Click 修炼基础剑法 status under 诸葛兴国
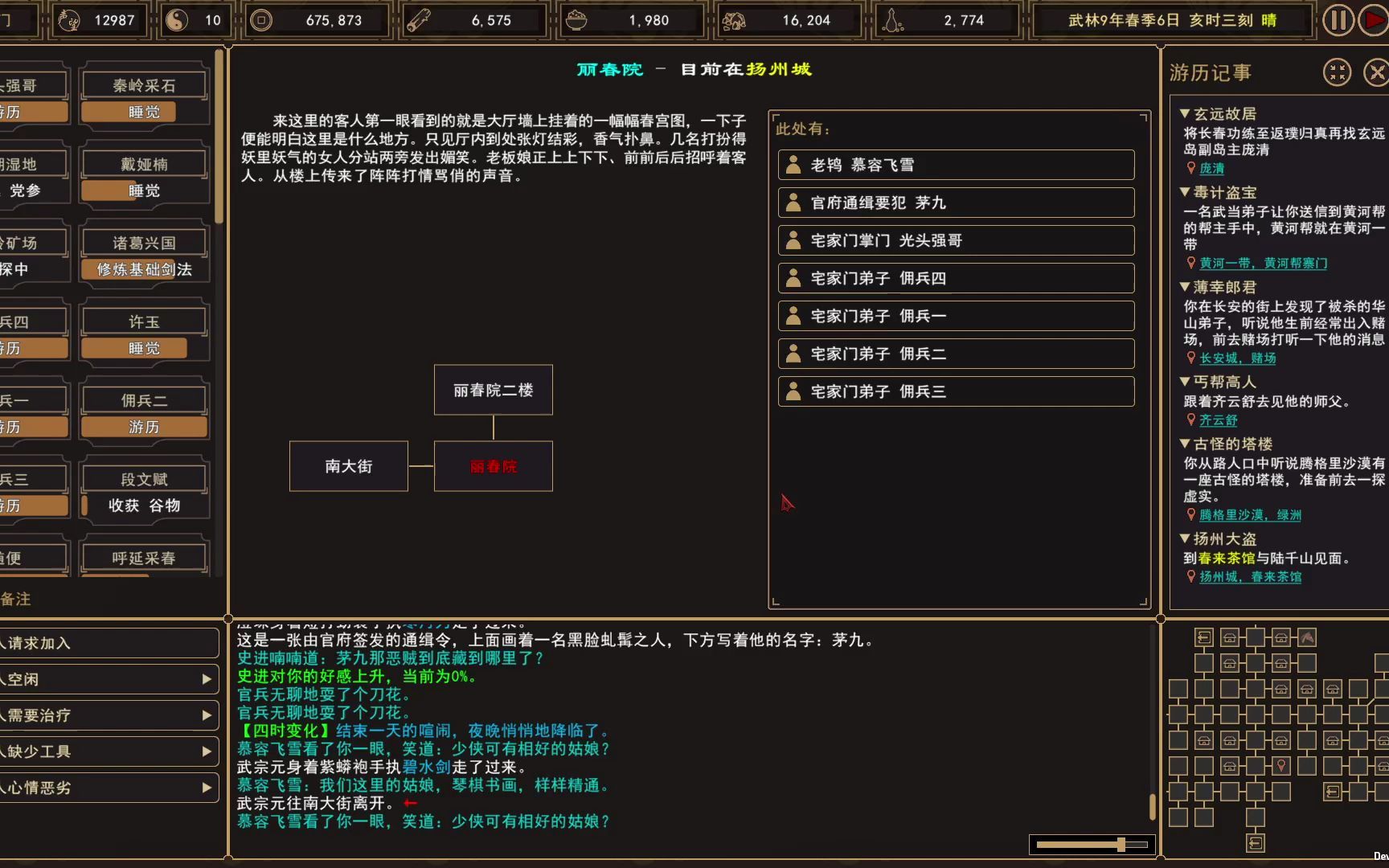 click(x=144, y=269)
